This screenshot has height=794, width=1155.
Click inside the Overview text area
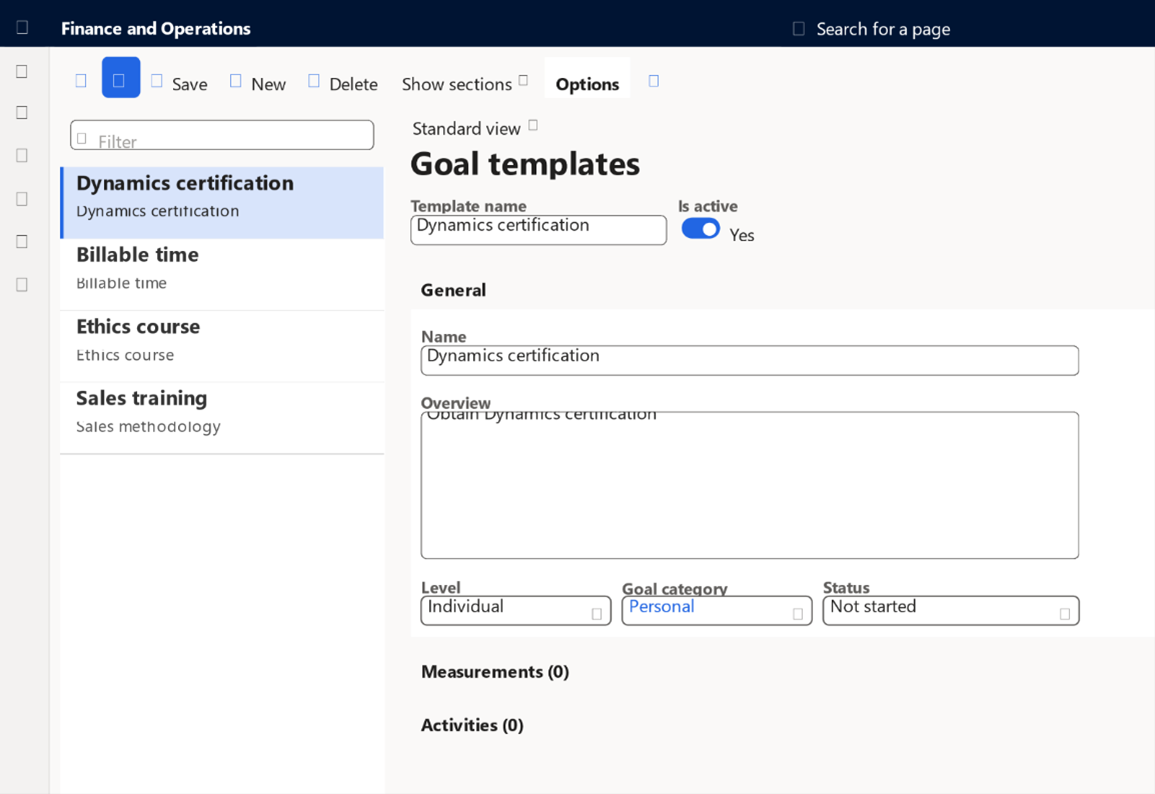[750, 485]
